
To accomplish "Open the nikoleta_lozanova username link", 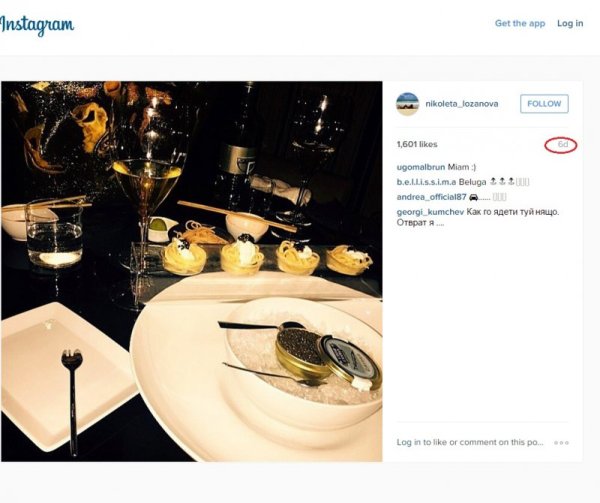I will (x=462, y=104).
